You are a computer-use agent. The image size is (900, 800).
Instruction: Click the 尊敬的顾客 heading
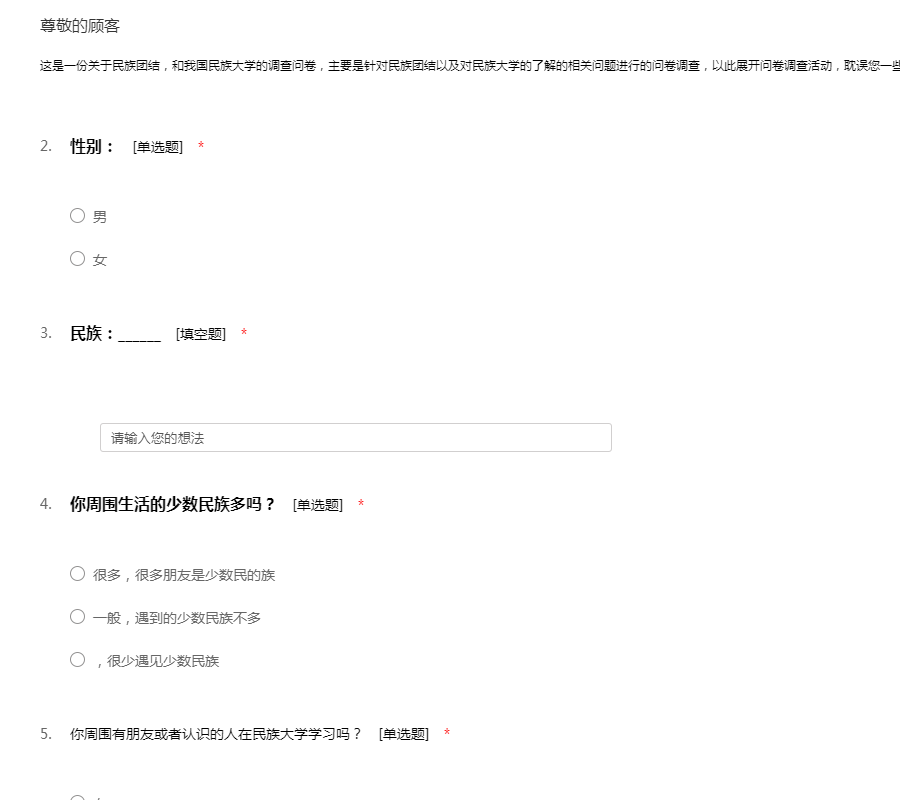point(80,26)
